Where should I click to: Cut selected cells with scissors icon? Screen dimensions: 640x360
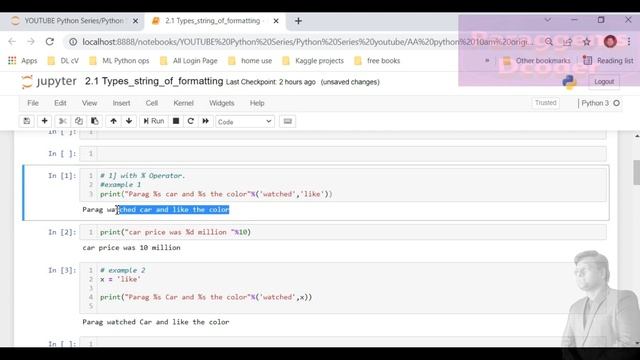pyautogui.click(x=62, y=121)
